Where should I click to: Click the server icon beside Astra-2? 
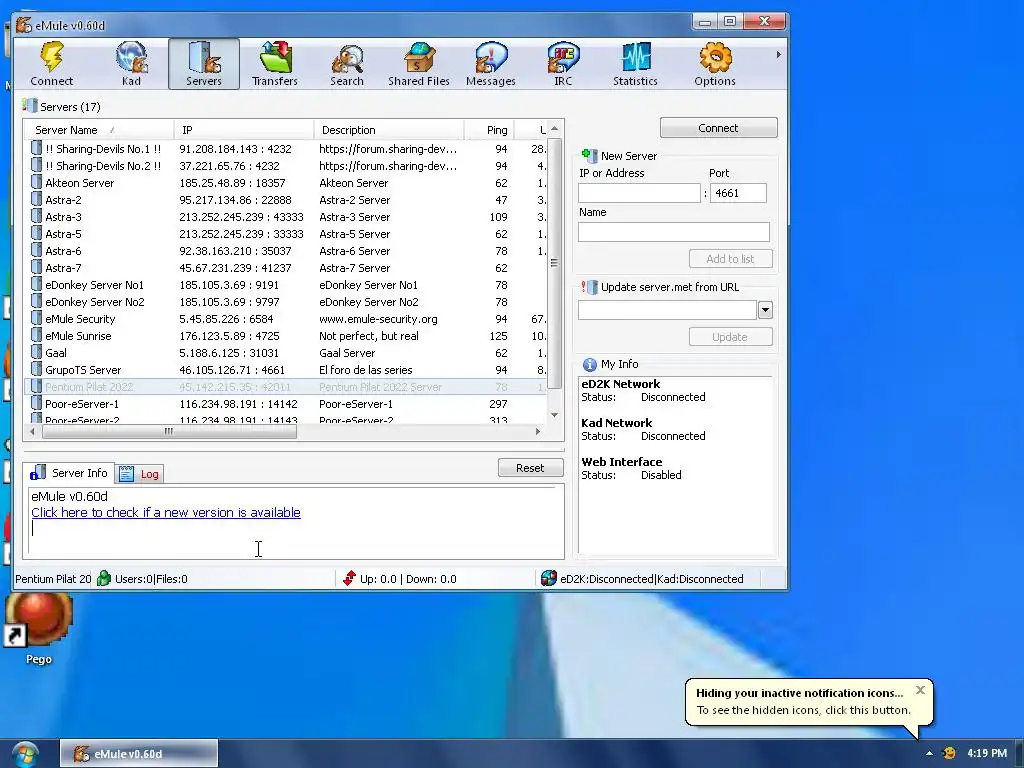tap(37, 200)
